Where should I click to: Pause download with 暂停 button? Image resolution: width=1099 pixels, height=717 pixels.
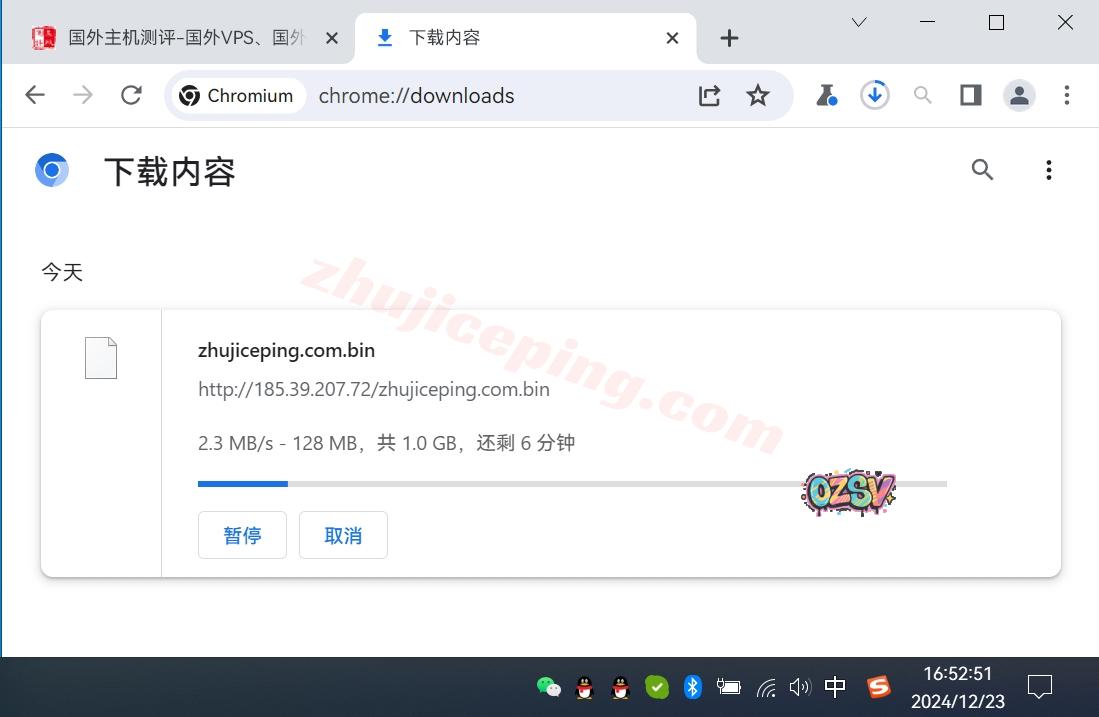pyautogui.click(x=242, y=535)
